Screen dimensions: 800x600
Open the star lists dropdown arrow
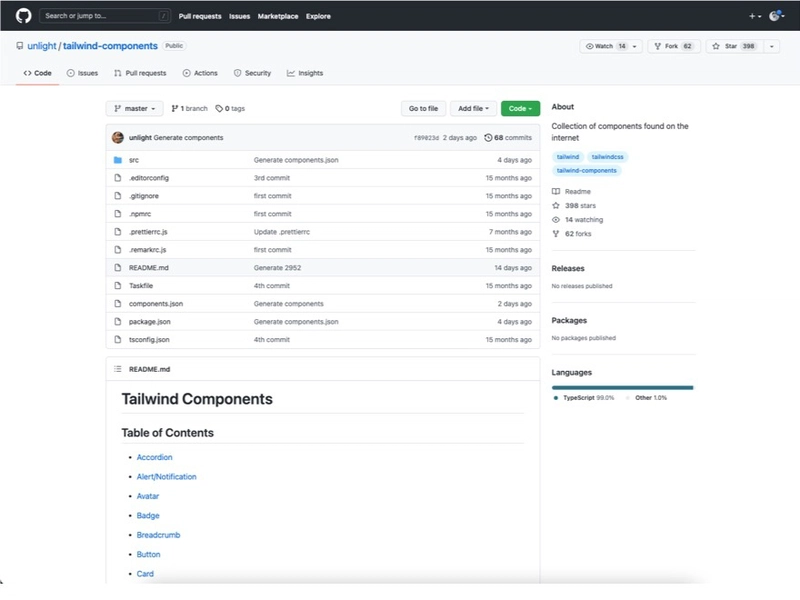771,46
